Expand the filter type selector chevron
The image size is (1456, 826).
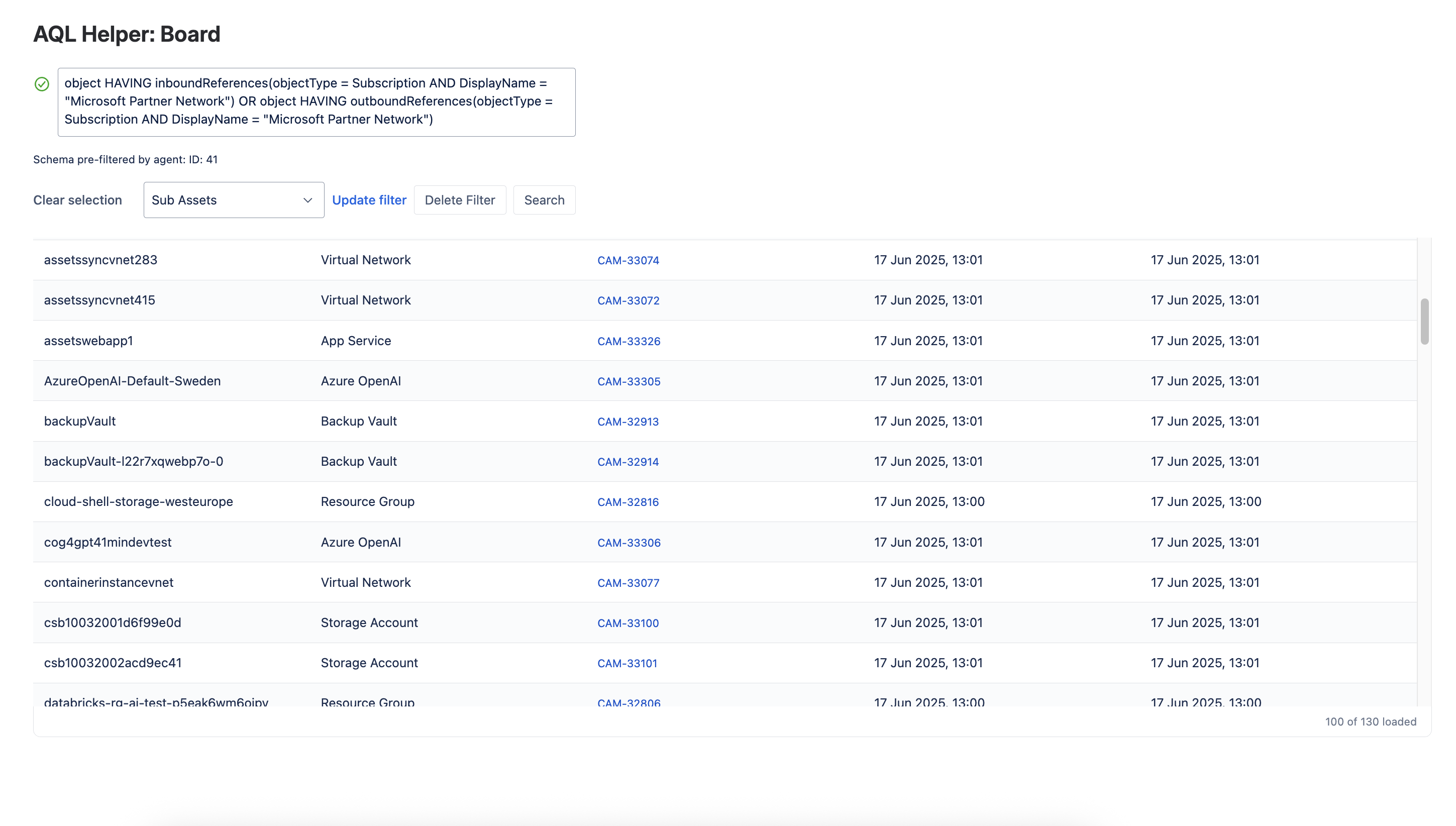coord(307,200)
